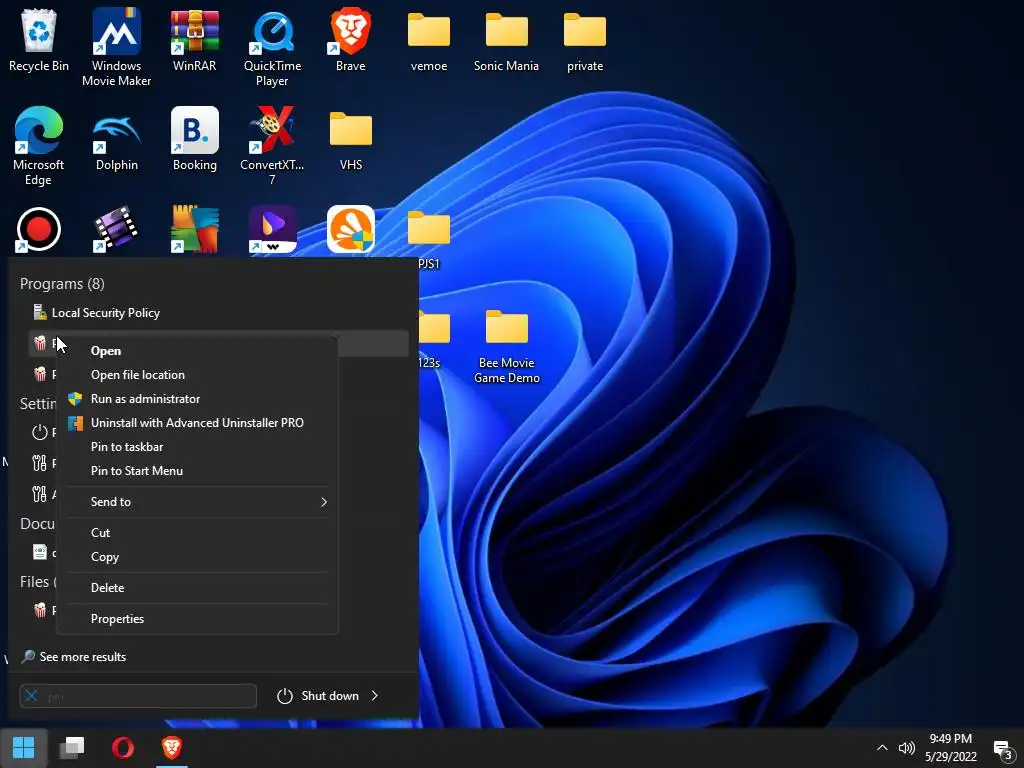Open the Brave desktop shortcut
Viewport: 1024px width, 768px height.
(351, 40)
